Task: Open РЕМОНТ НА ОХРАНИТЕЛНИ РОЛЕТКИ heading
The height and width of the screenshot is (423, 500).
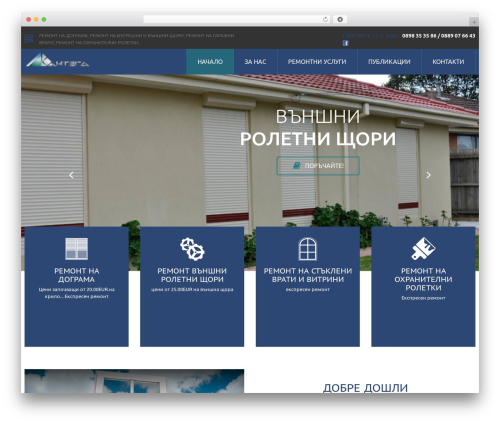Action: coord(423,279)
